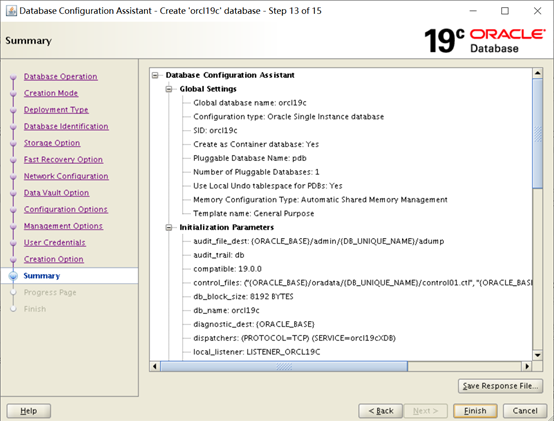Select 'Global database name: orcl19c' row
Screen dimensions: 554x421
[250, 103]
